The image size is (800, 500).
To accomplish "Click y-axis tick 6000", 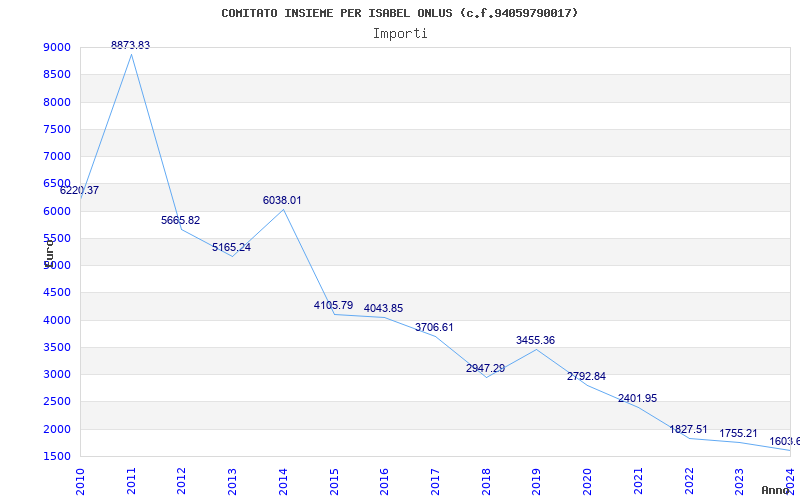I will (x=57, y=211).
